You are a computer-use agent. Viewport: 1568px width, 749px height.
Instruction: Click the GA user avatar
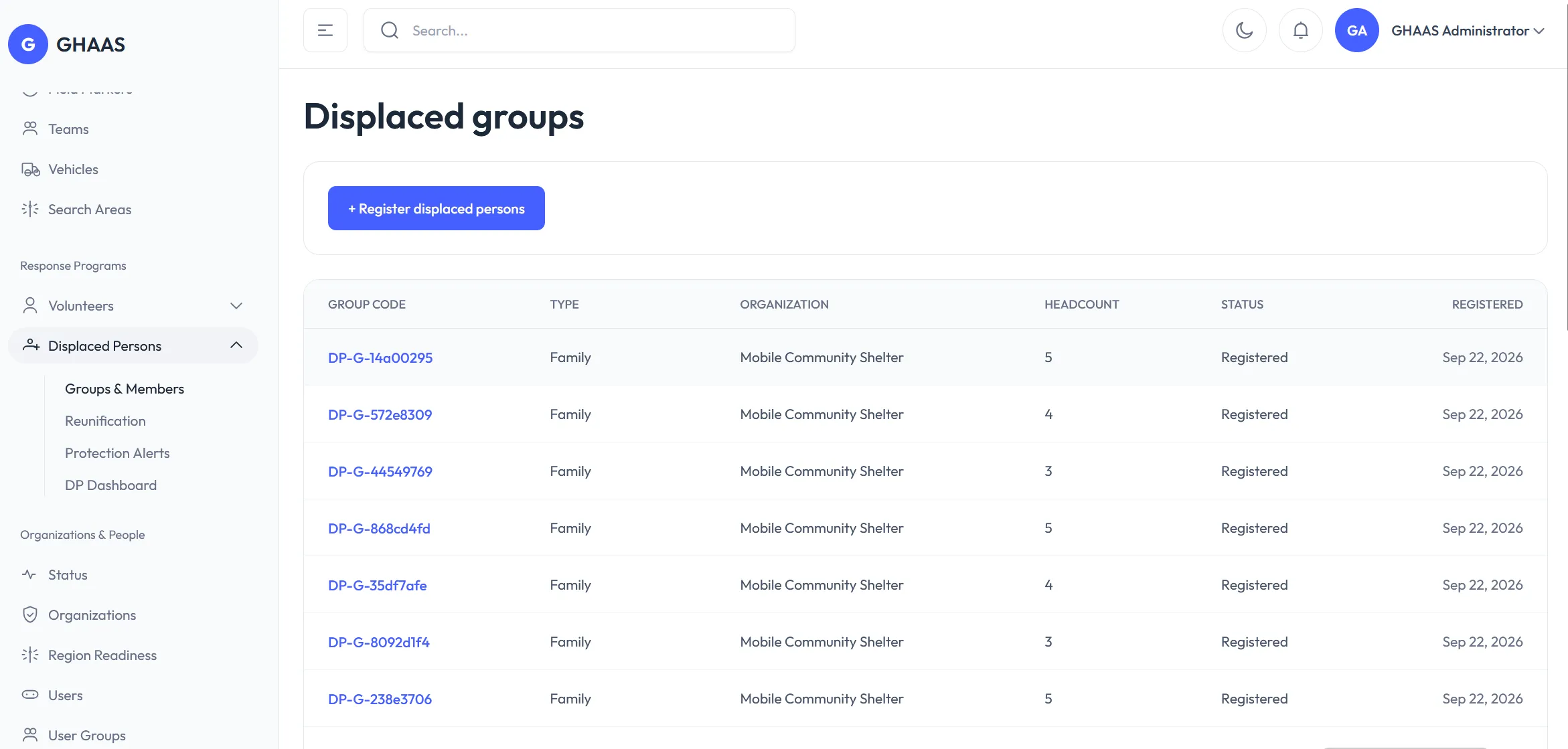coord(1356,30)
